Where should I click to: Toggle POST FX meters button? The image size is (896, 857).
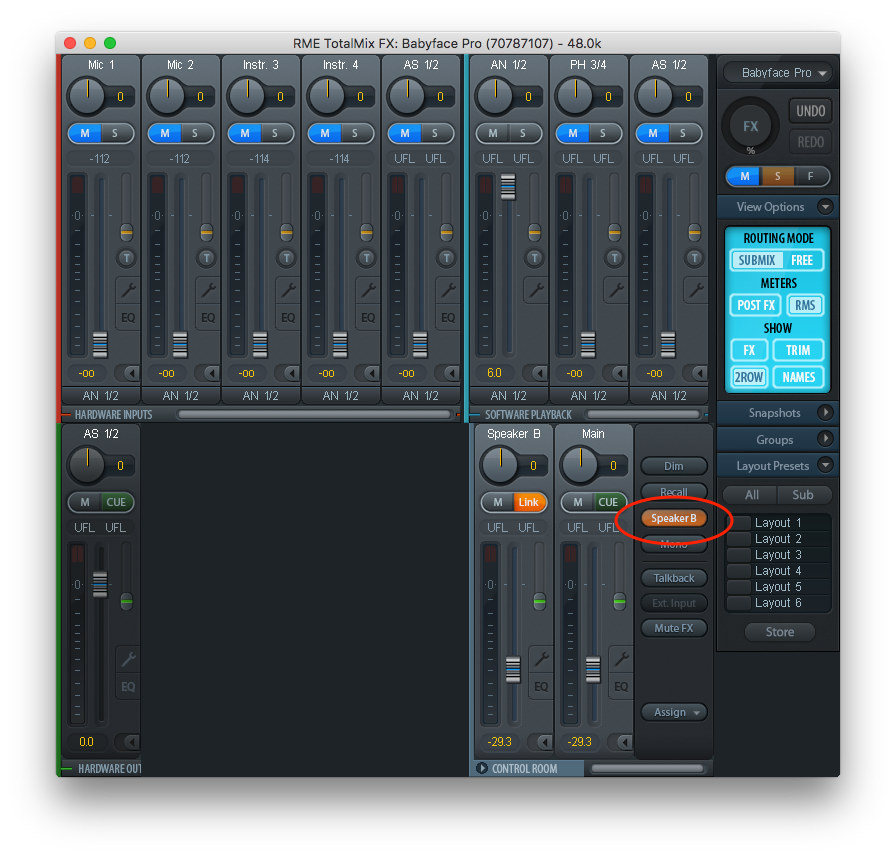click(x=755, y=305)
